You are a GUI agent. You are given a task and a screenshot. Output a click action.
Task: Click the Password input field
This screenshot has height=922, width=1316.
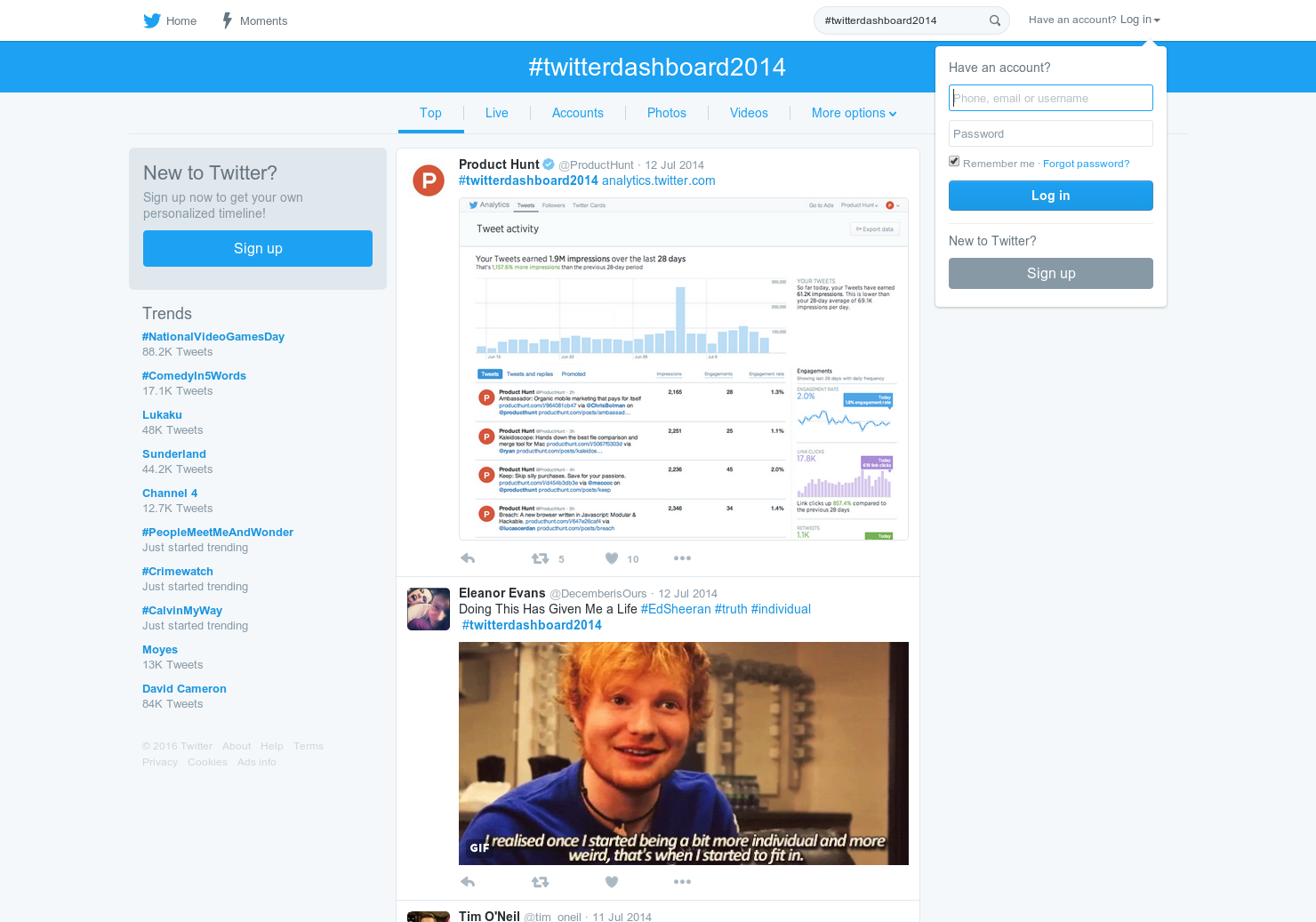pos(1050,133)
